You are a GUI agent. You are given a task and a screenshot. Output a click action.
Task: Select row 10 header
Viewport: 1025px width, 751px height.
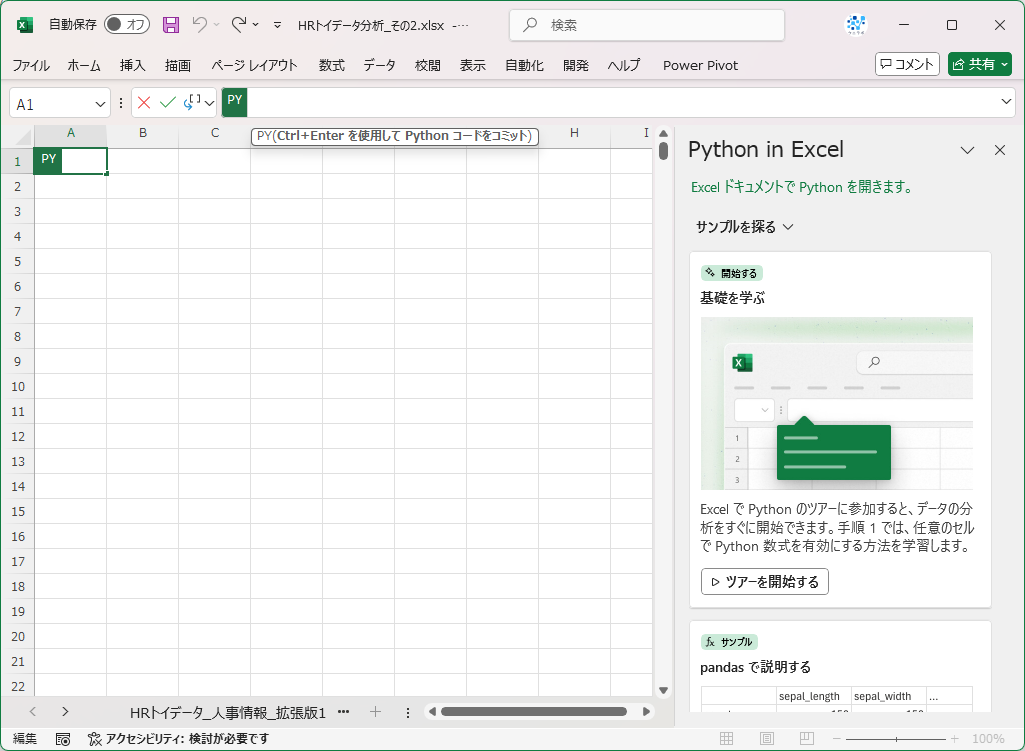click(18, 386)
